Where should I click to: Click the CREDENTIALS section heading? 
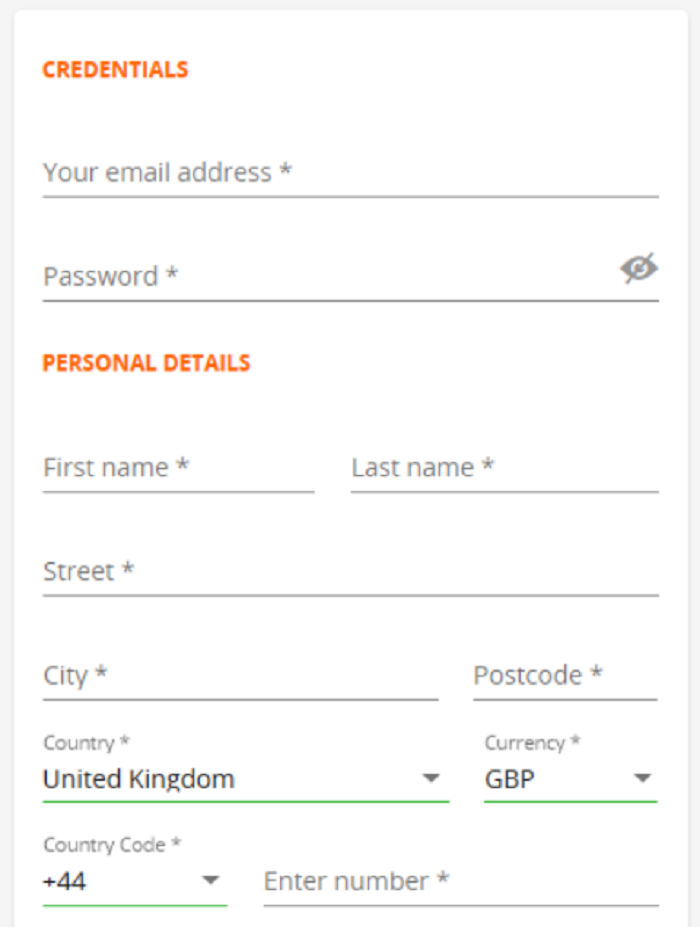tap(115, 70)
